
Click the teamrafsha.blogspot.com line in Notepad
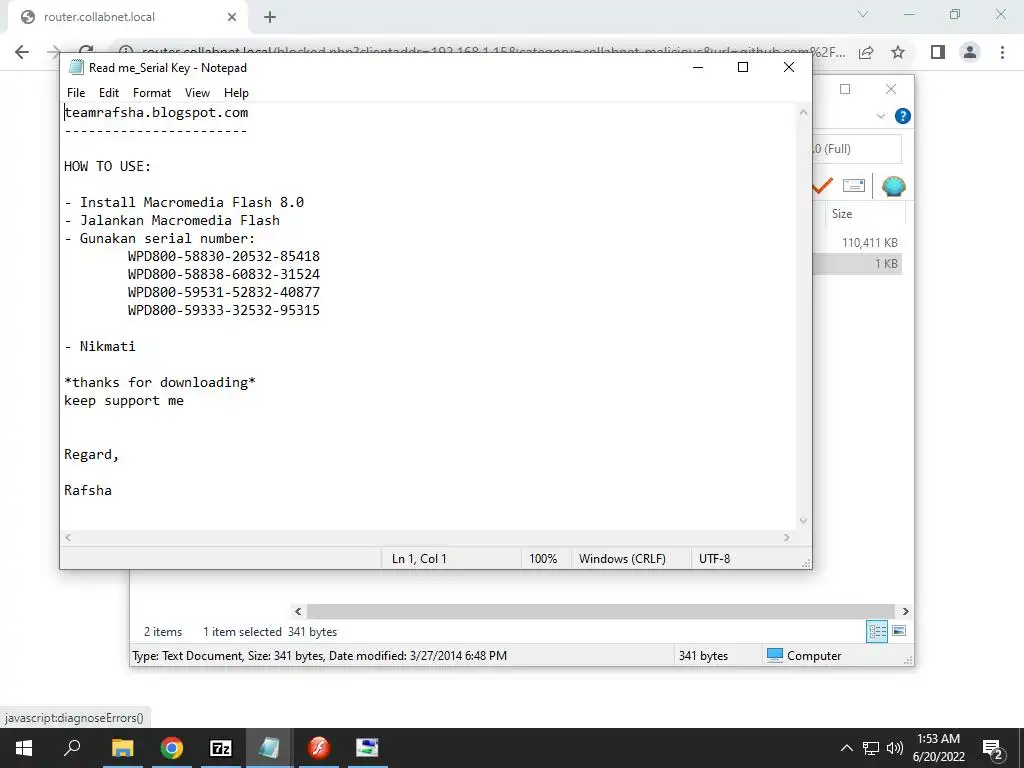(156, 112)
